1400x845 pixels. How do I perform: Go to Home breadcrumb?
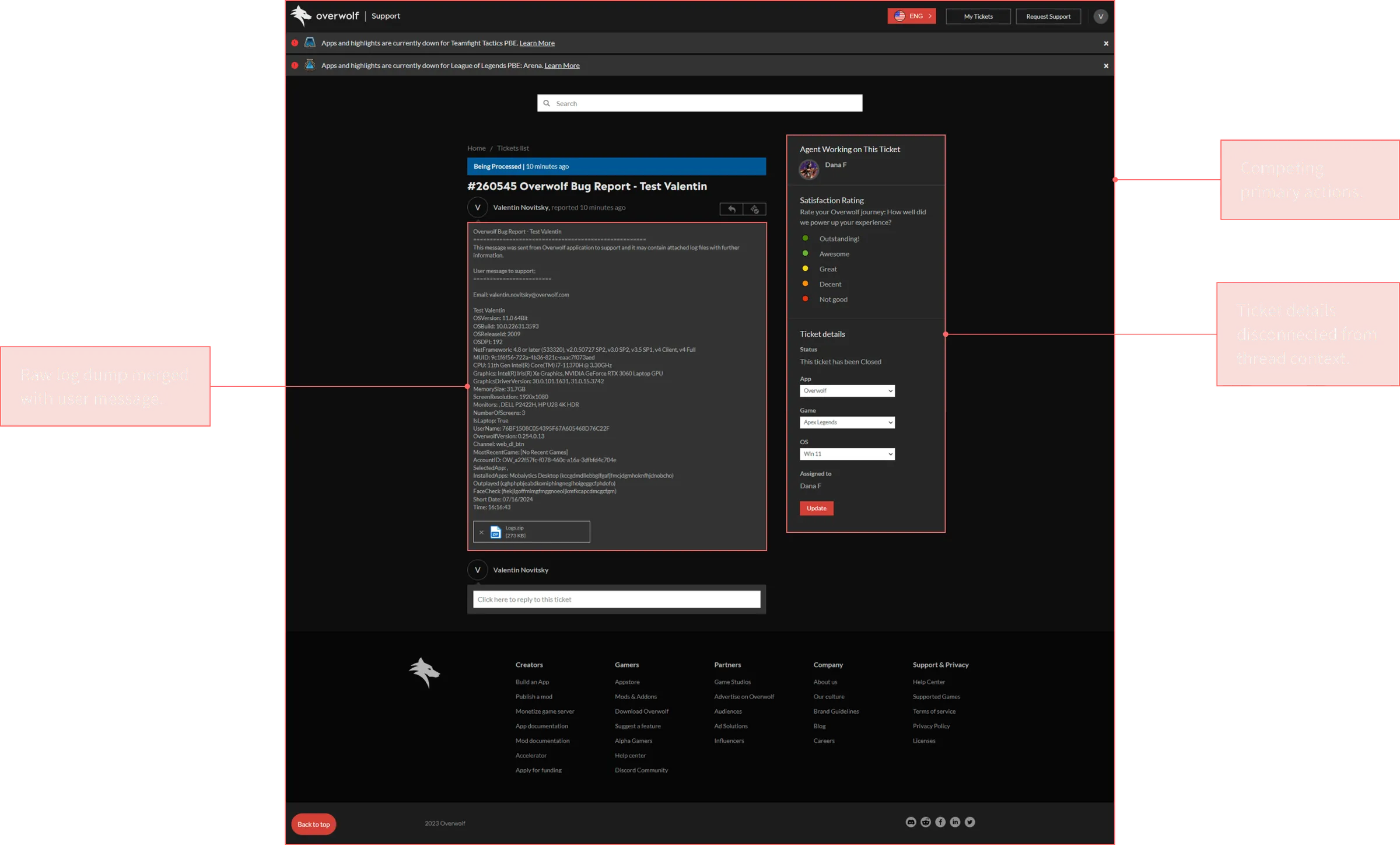pos(476,148)
